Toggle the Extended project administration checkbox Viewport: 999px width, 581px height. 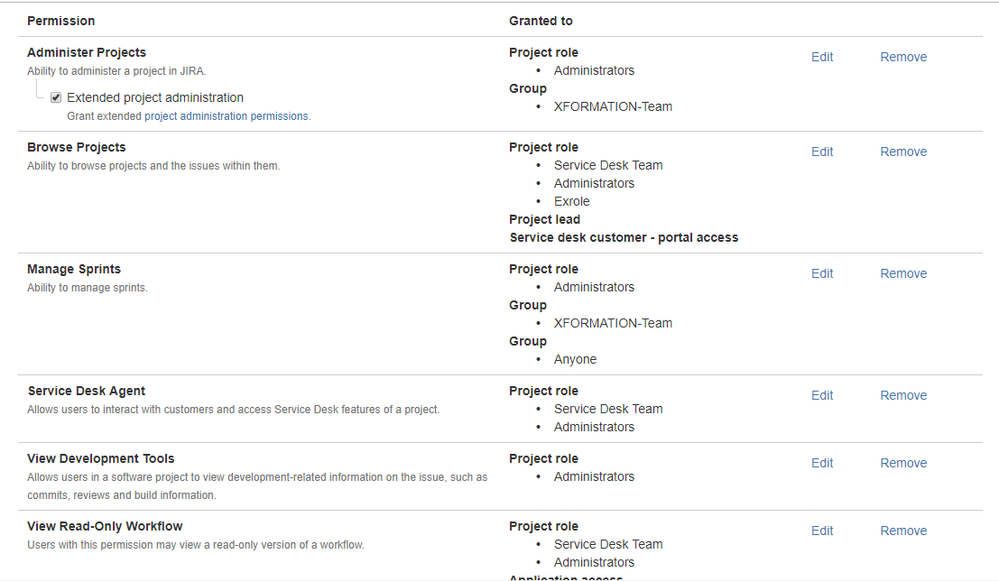(56, 97)
